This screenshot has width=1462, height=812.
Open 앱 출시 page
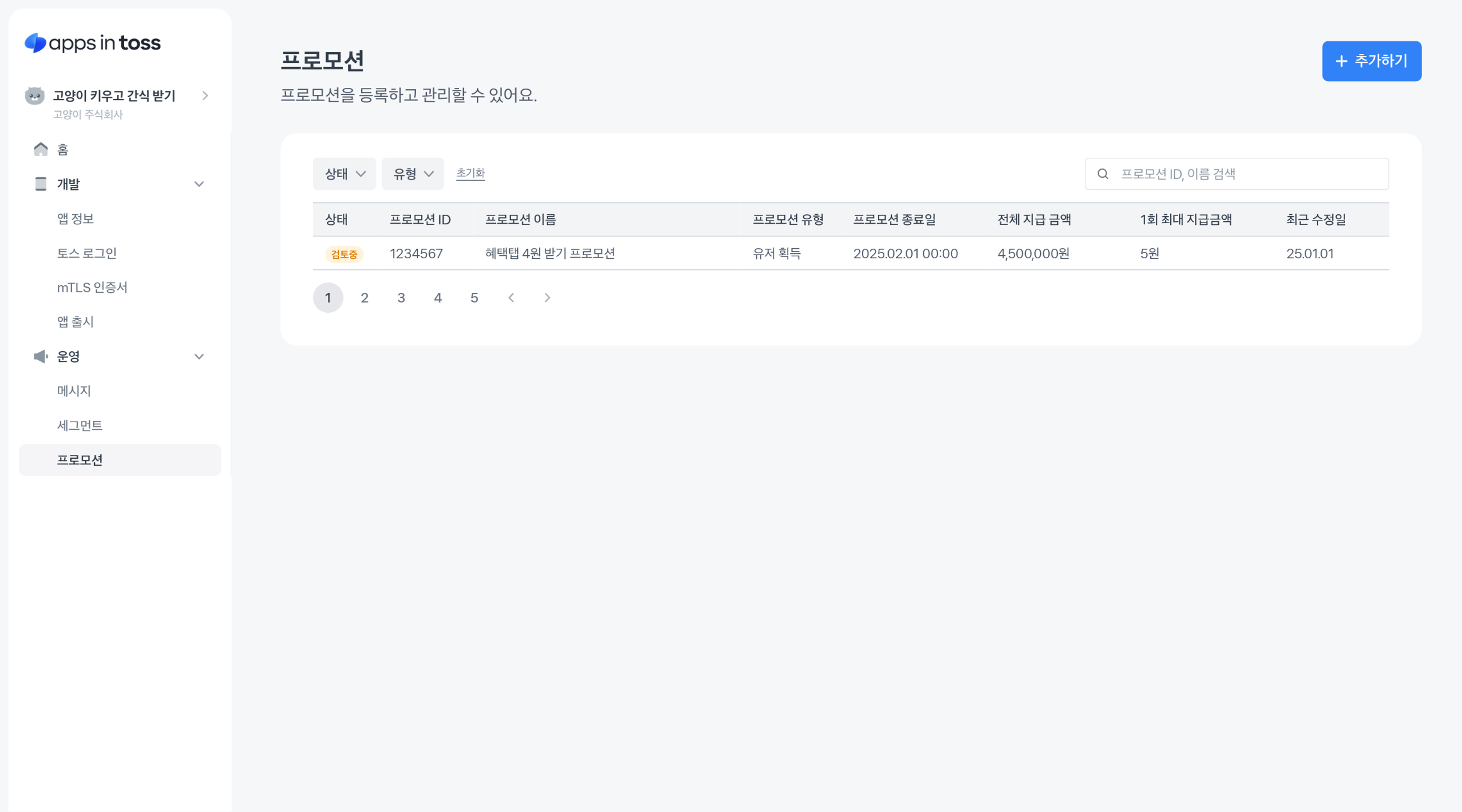pyautogui.click(x=76, y=322)
